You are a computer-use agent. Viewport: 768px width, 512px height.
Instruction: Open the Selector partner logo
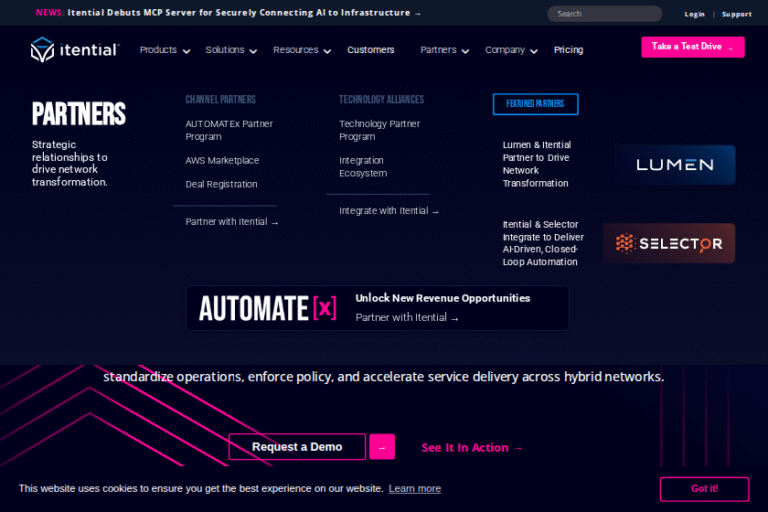668,243
